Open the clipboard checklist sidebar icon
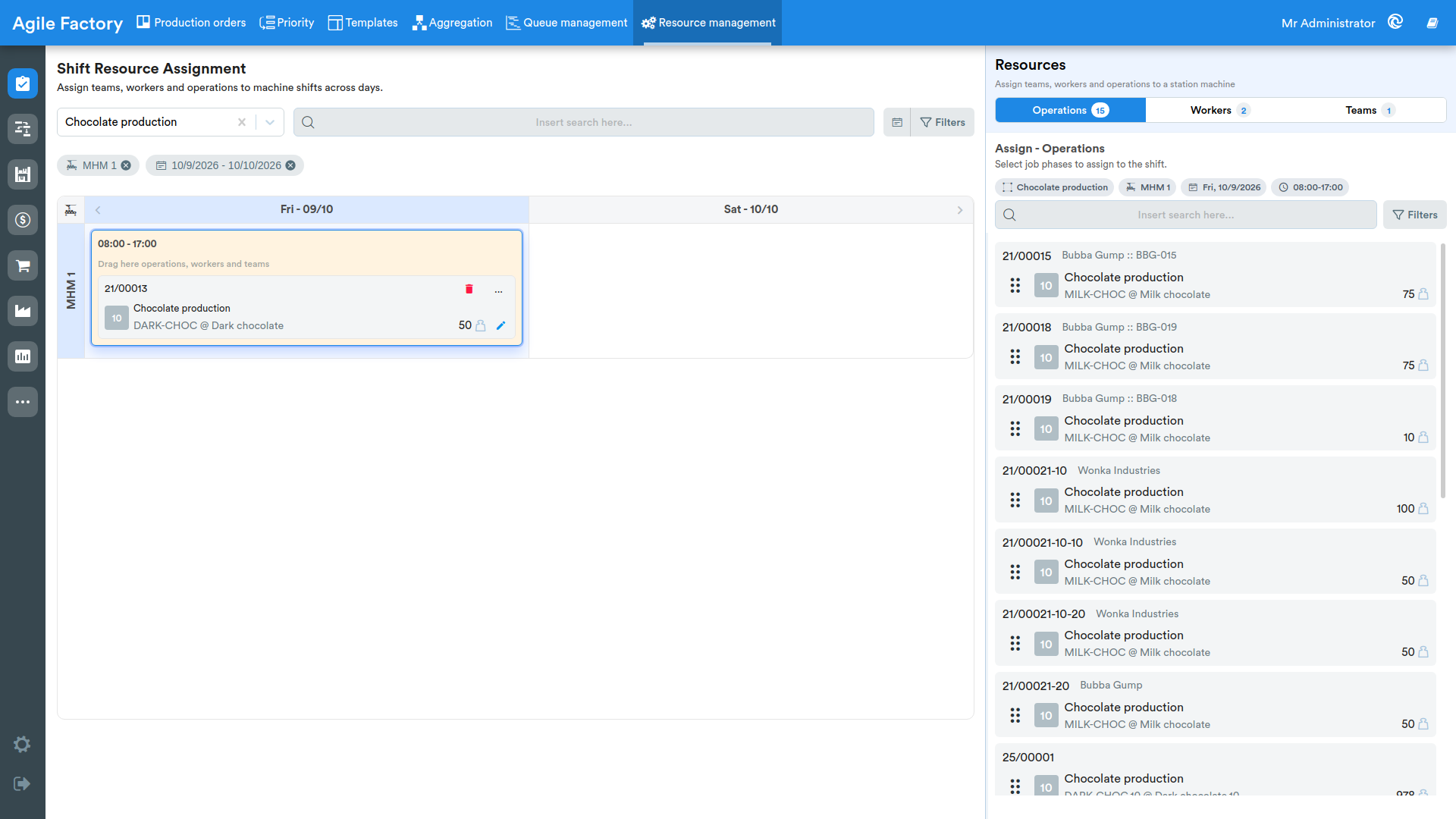The height and width of the screenshot is (819, 1456). coord(23,83)
